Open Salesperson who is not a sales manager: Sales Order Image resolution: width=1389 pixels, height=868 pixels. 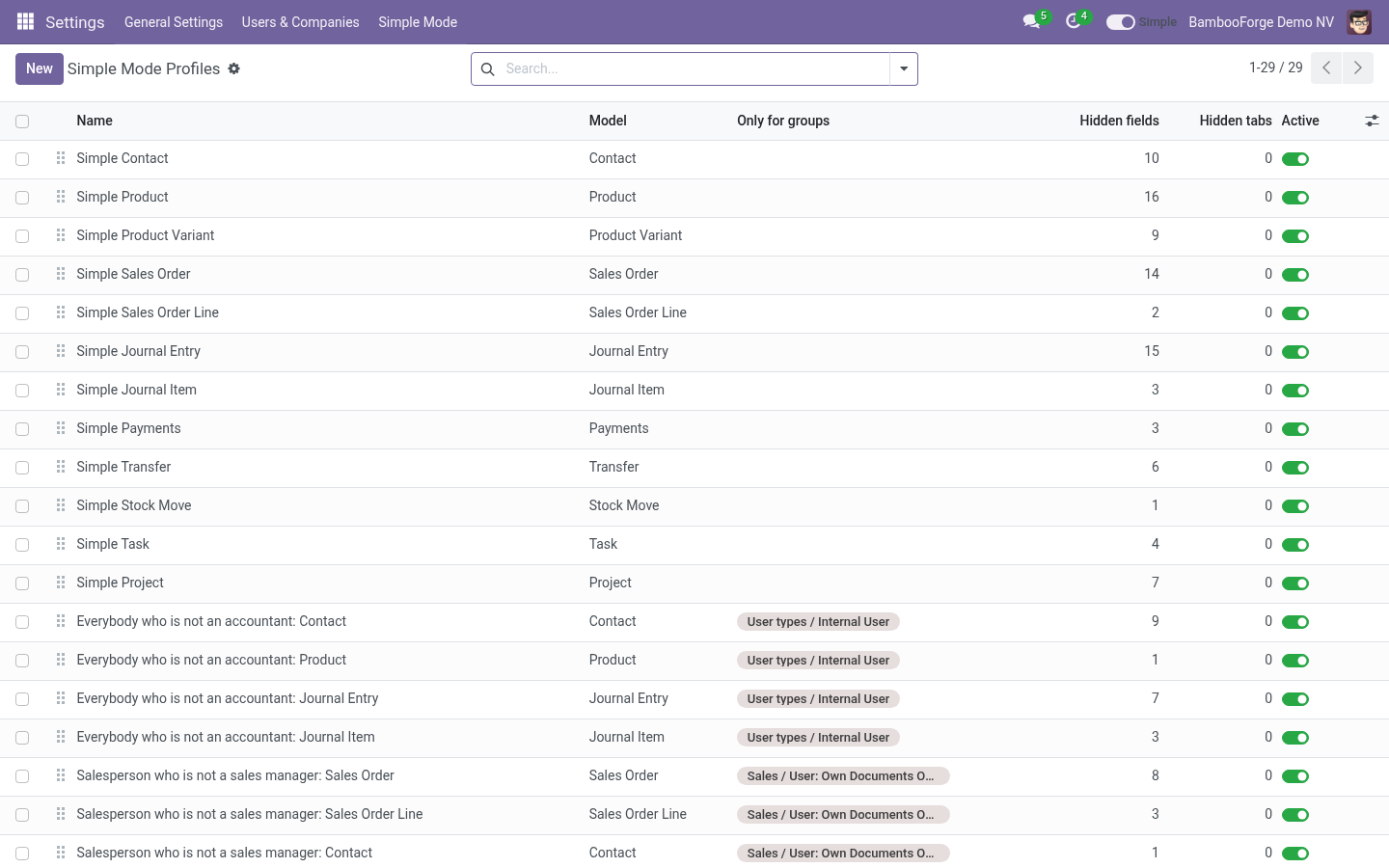235,775
